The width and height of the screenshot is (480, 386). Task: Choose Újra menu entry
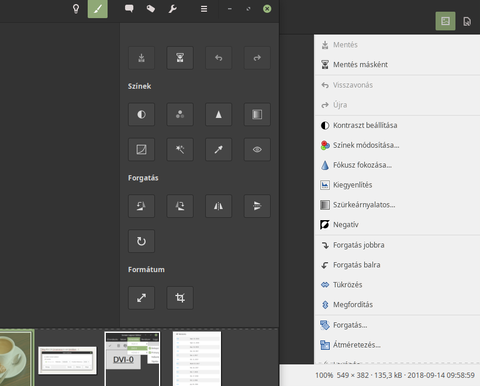click(397, 105)
